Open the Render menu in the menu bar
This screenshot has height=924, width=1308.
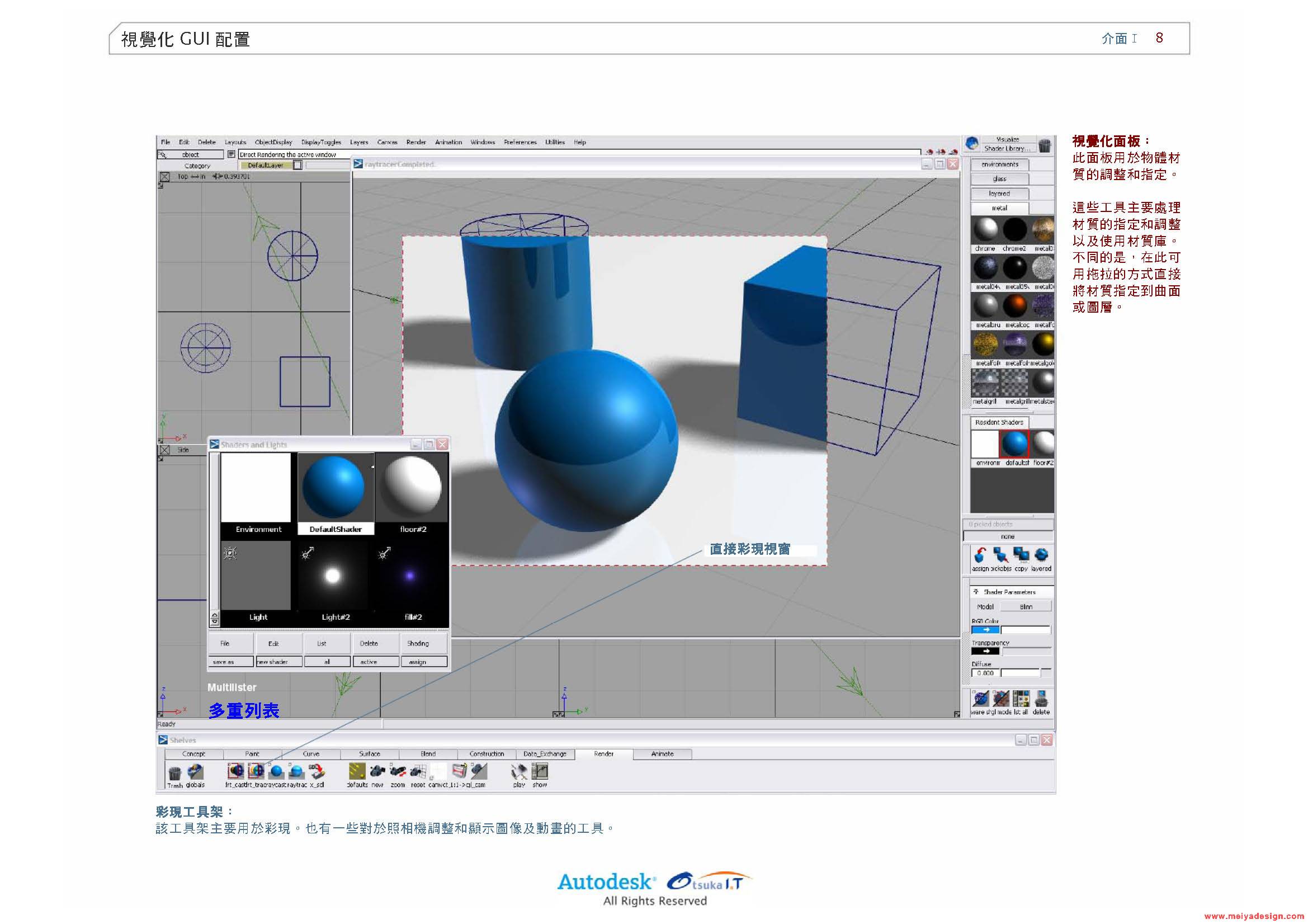click(x=416, y=143)
